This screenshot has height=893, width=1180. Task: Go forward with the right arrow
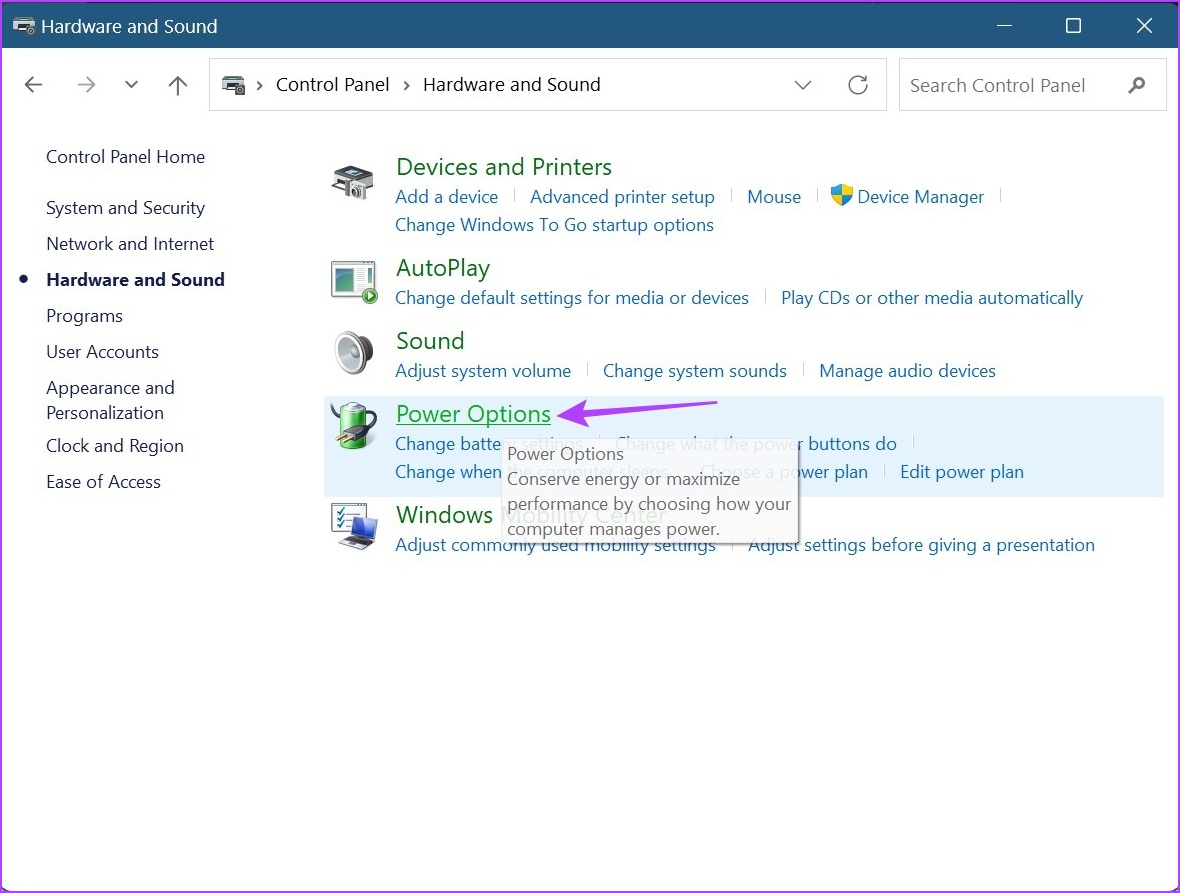[x=87, y=85]
